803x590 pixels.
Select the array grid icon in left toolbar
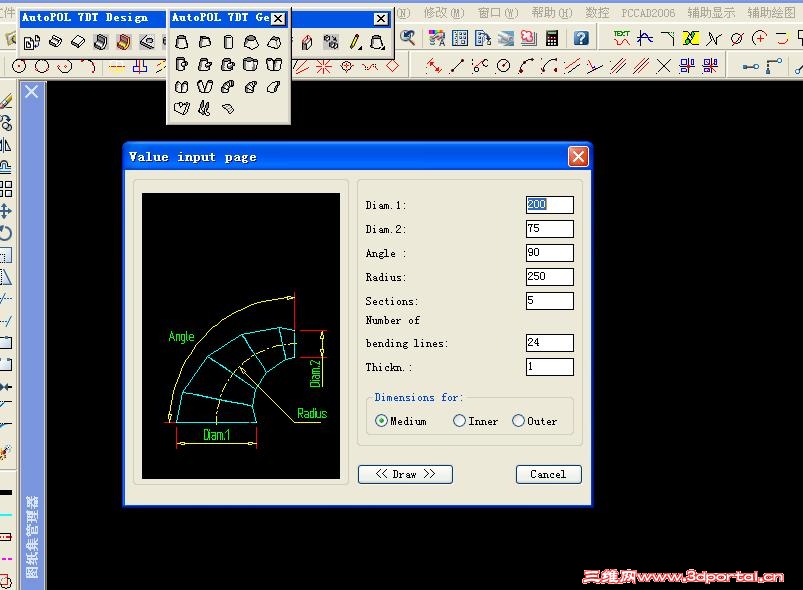[x=6, y=188]
